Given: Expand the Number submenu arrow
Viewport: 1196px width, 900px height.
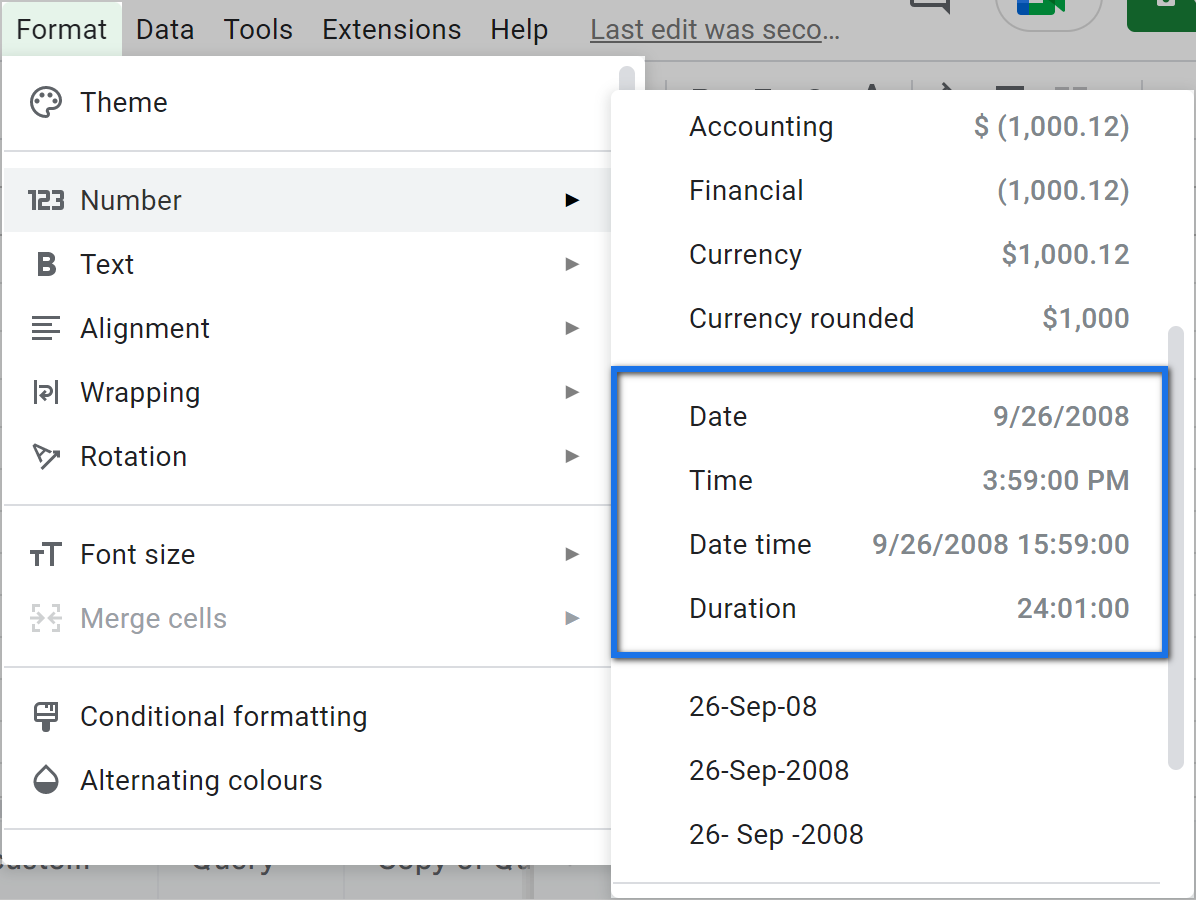Looking at the screenshot, I should coord(572,201).
